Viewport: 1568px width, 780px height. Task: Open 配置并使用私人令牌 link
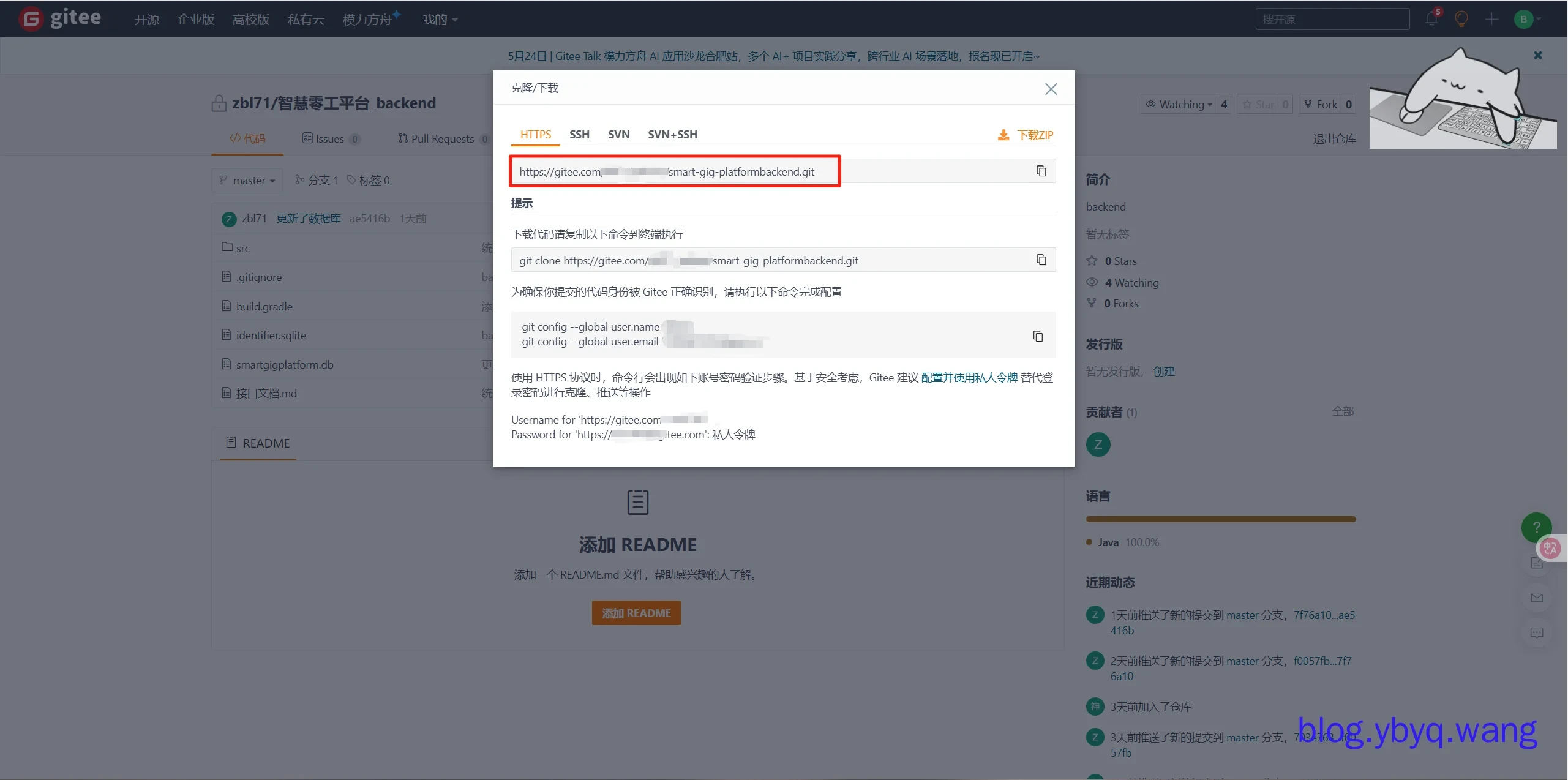click(969, 377)
